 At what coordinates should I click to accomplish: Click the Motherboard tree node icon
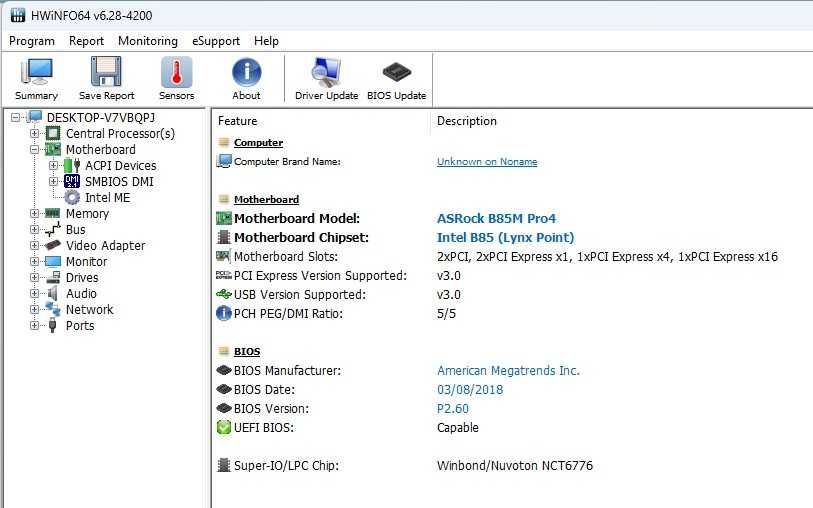53,149
